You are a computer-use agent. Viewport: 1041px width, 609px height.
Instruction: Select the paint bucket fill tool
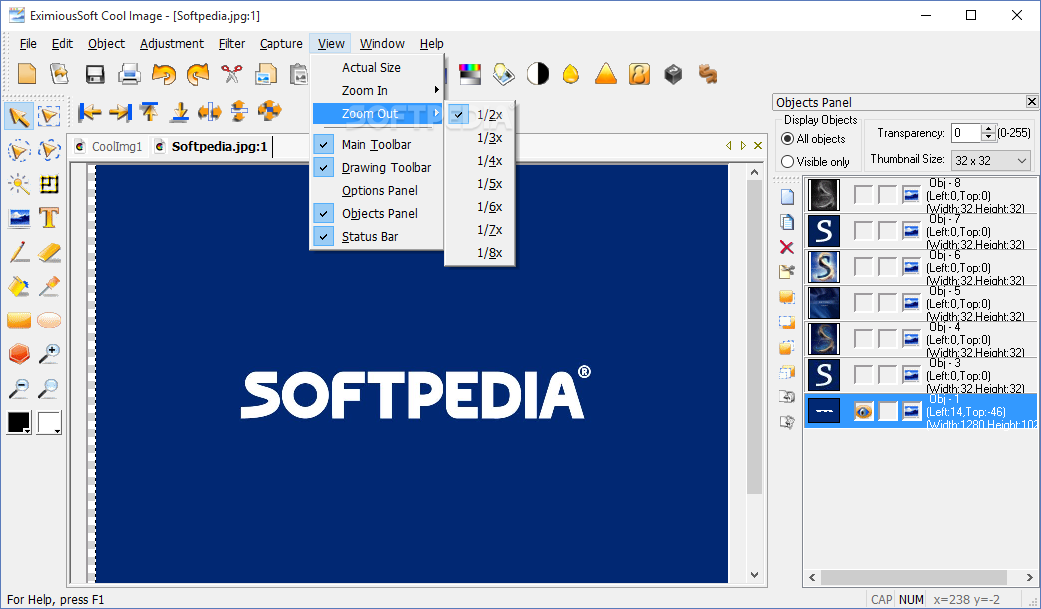19,286
